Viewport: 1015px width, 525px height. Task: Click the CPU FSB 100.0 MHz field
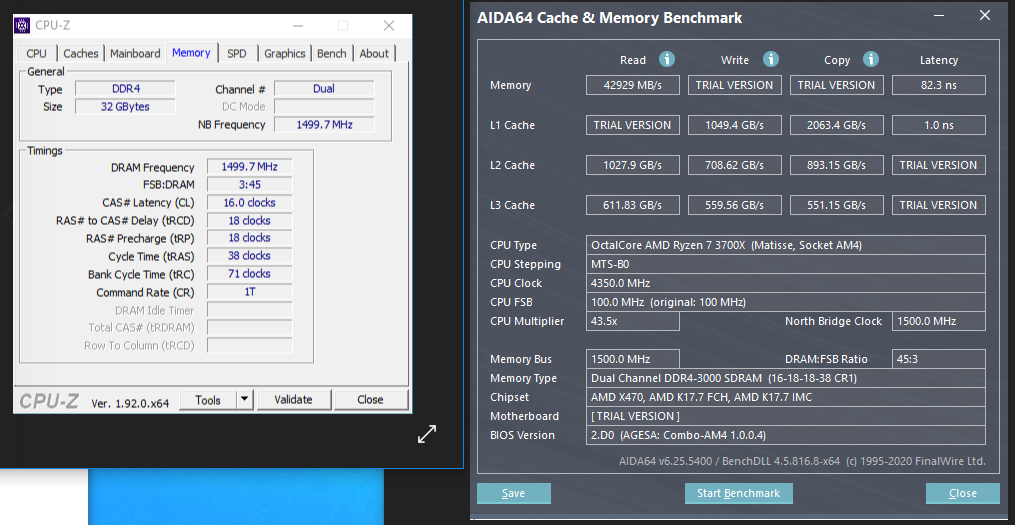coord(786,302)
